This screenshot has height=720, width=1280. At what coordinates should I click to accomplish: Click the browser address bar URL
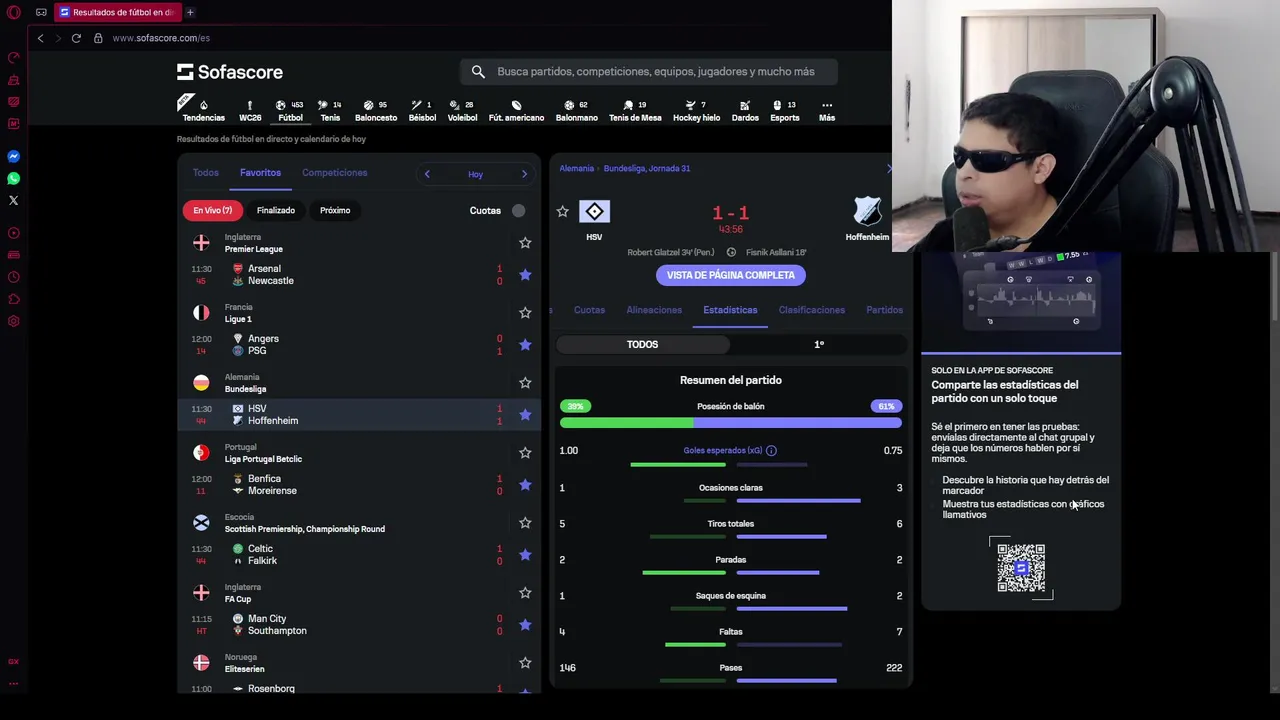161,38
